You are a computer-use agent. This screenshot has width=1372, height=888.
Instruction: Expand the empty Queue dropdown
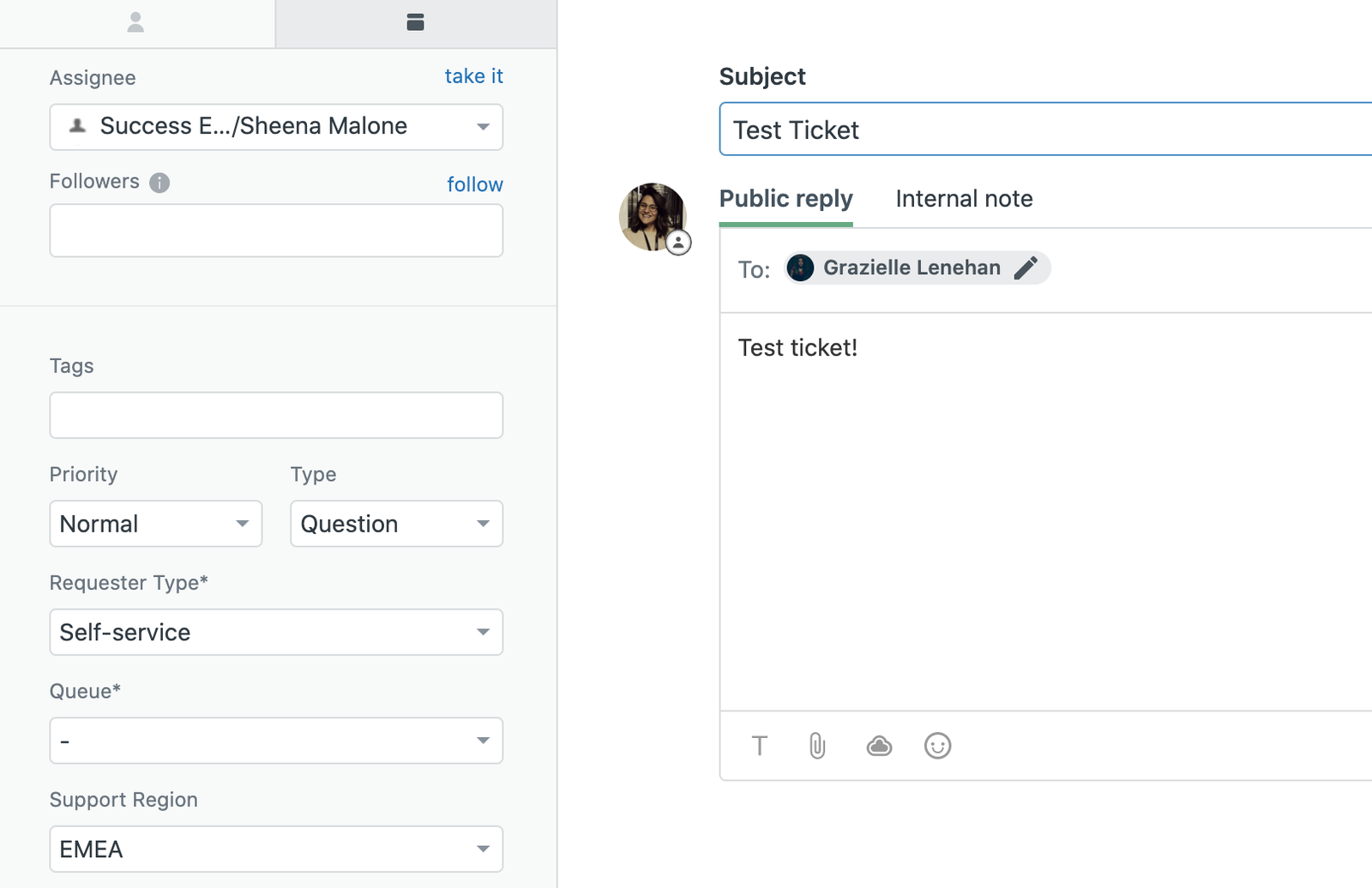[276, 741]
